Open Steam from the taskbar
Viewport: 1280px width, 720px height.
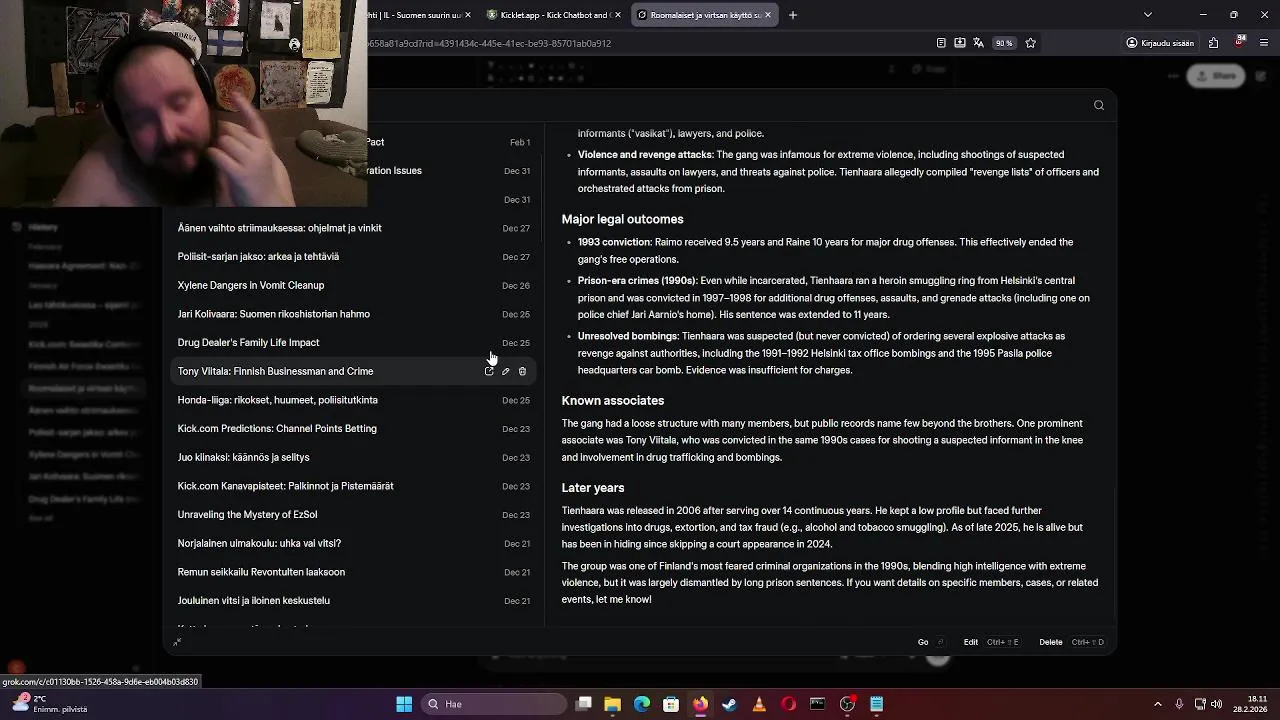tap(729, 704)
